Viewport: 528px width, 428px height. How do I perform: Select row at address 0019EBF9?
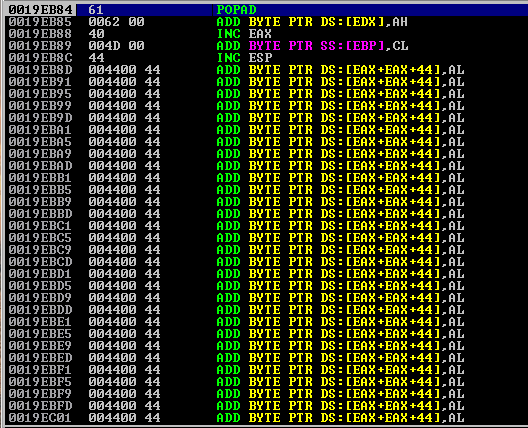266,394
